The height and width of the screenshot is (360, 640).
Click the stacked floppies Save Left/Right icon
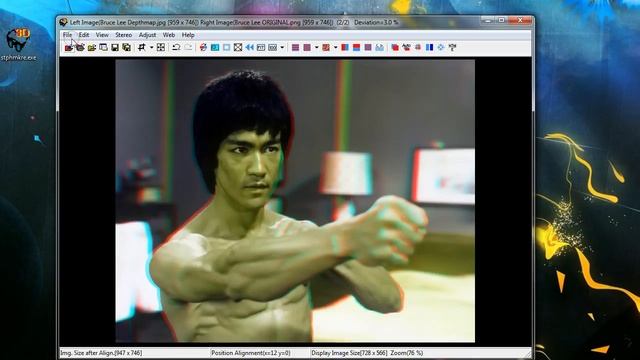pos(127,48)
